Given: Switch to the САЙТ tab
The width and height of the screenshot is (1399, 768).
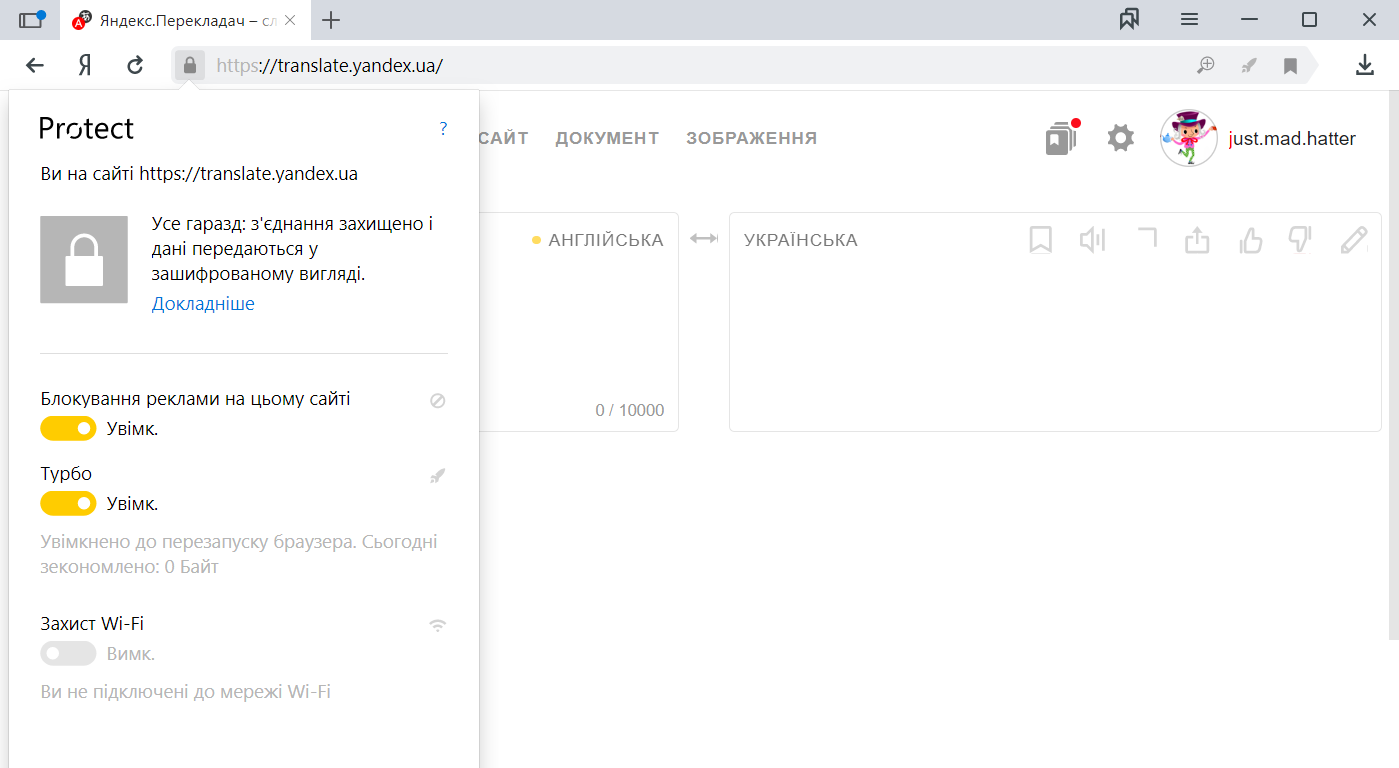Looking at the screenshot, I should point(504,138).
